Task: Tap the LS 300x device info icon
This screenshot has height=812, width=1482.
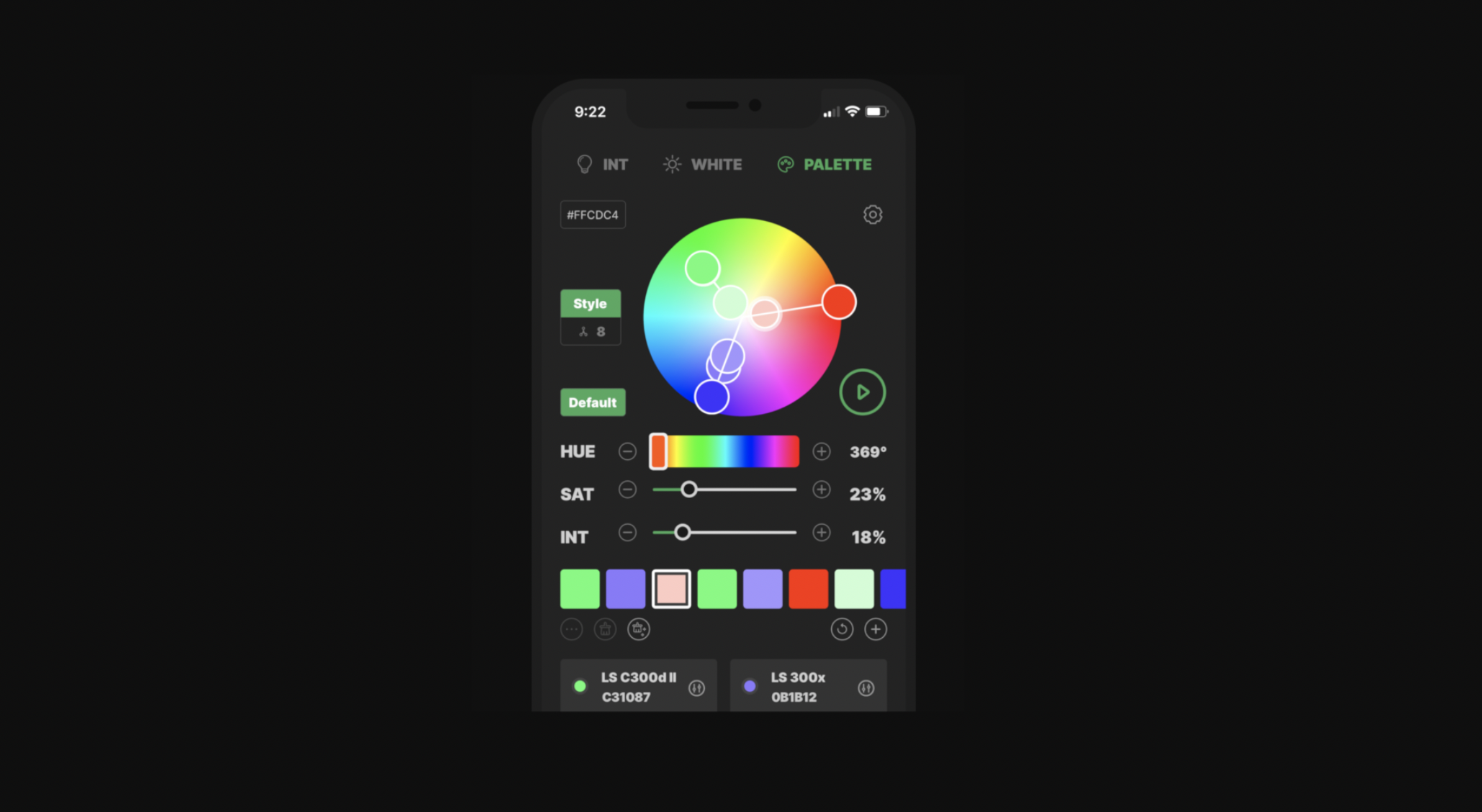Action: (866, 688)
